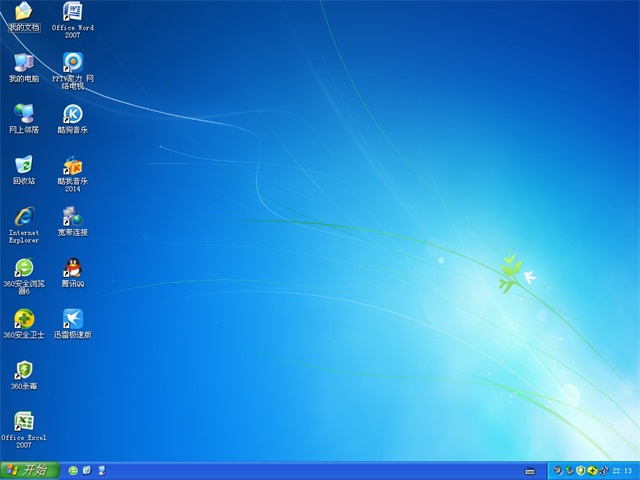Screen dimensions: 640x480
Task: Open 360安全卫士 from the desktop
Action: pyautogui.click(x=24, y=320)
